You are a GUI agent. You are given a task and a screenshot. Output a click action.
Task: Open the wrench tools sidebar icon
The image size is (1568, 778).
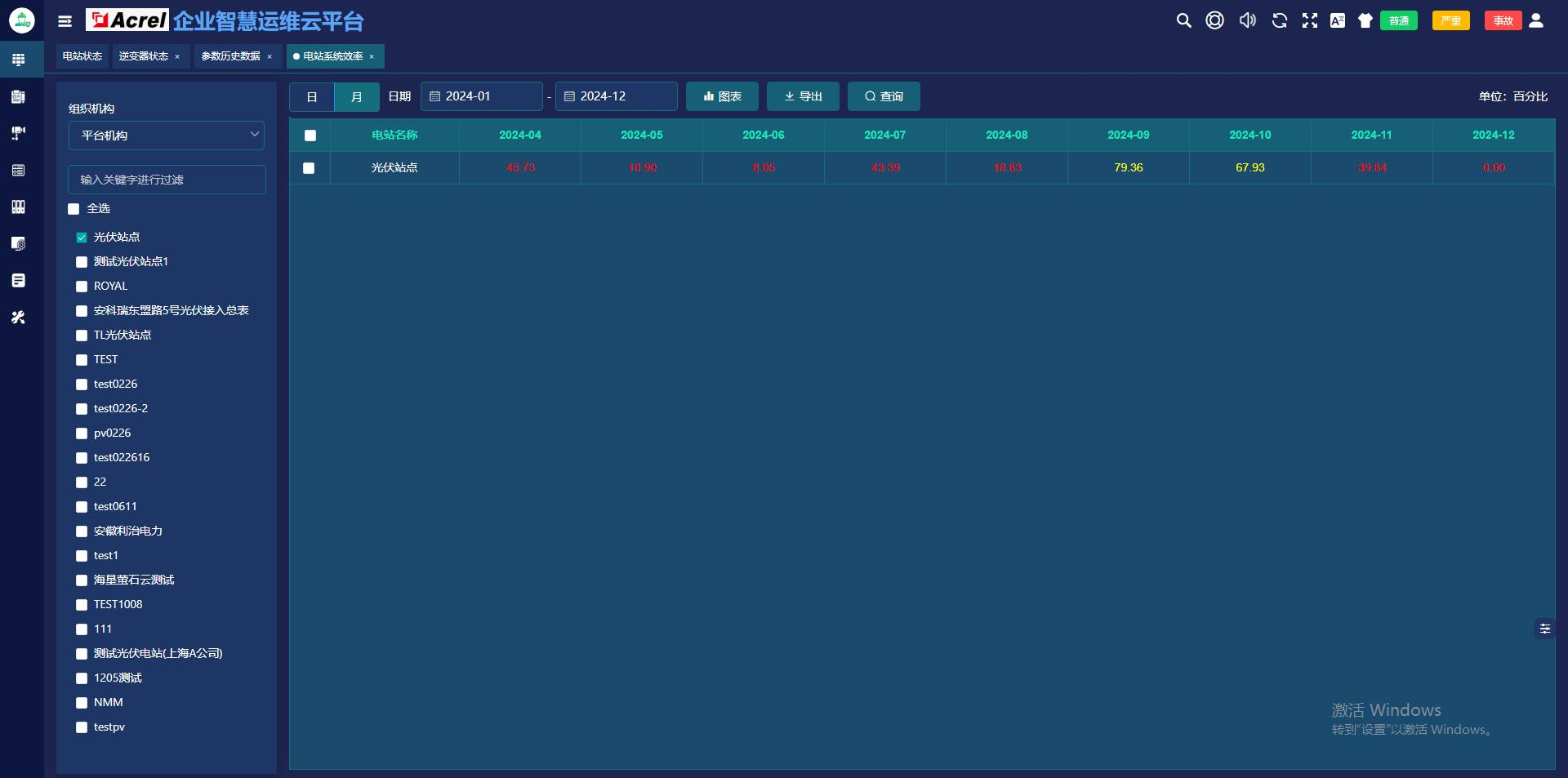click(x=18, y=317)
